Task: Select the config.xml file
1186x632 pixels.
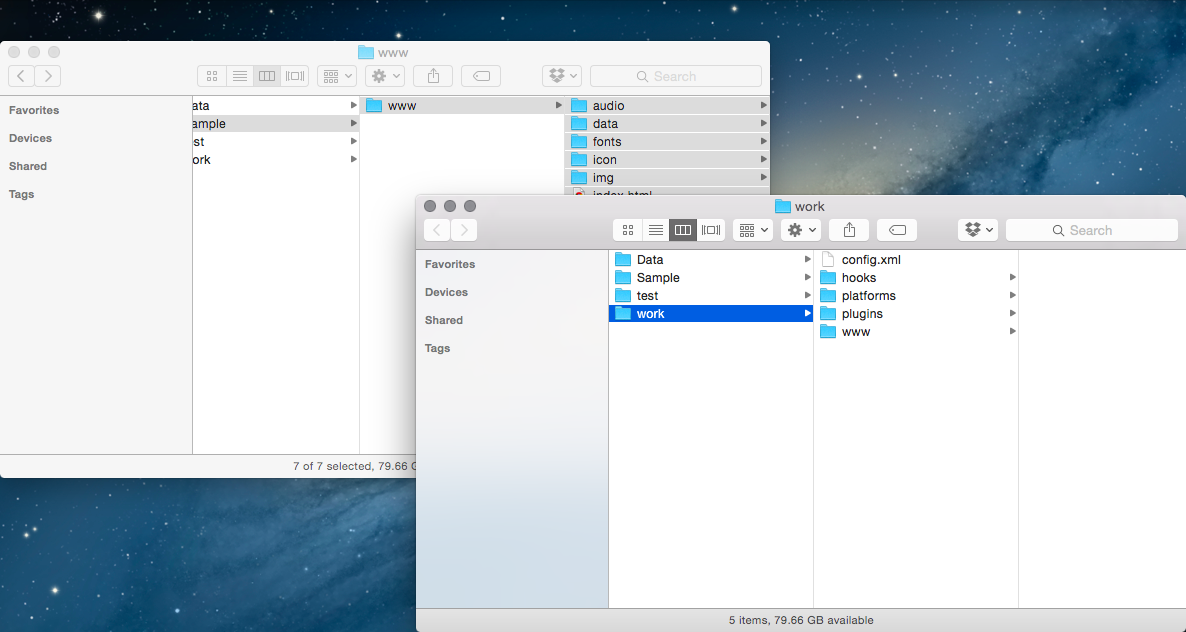Action: tap(916, 259)
